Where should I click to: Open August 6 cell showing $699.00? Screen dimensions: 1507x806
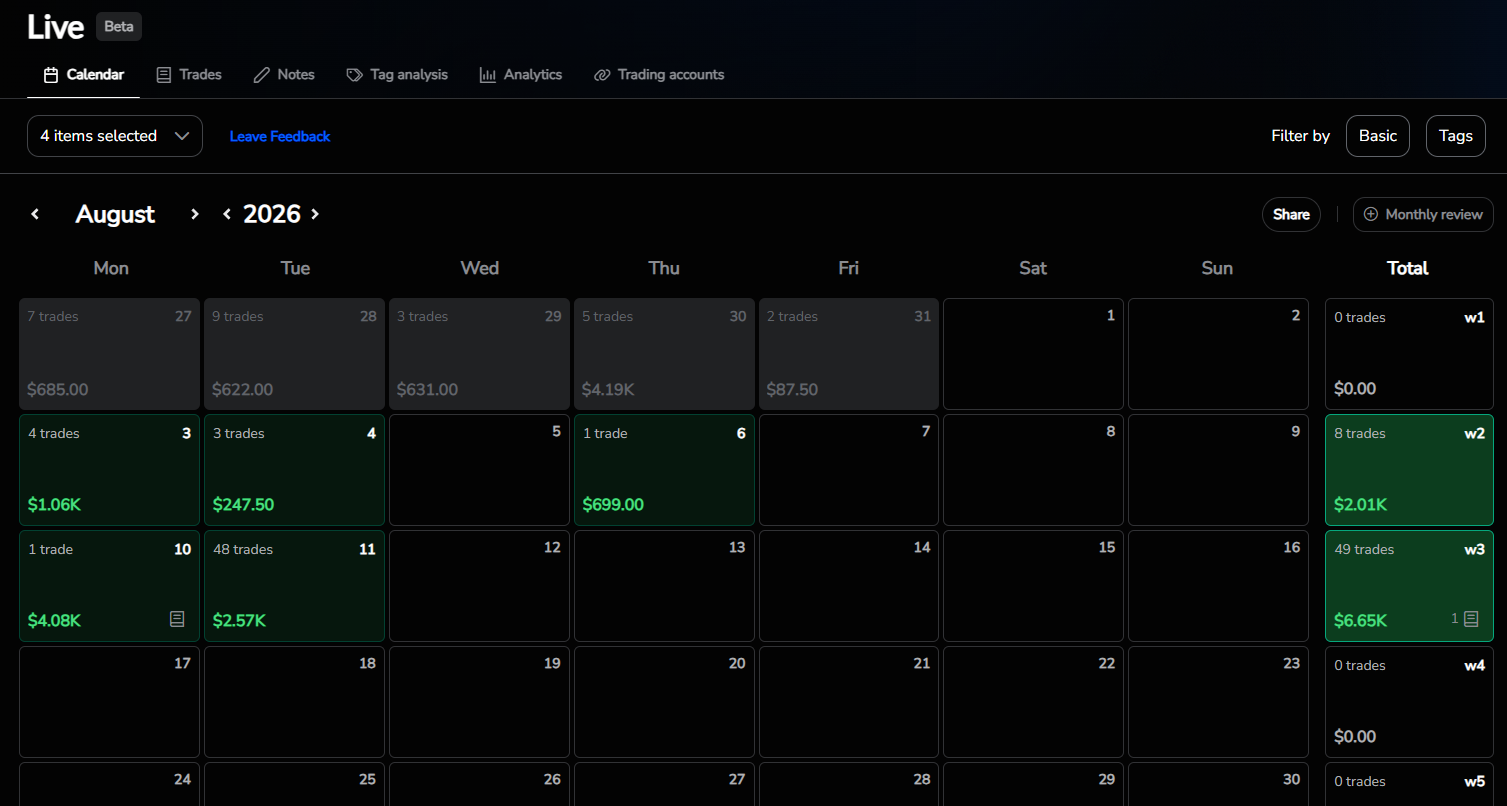pyautogui.click(x=664, y=470)
